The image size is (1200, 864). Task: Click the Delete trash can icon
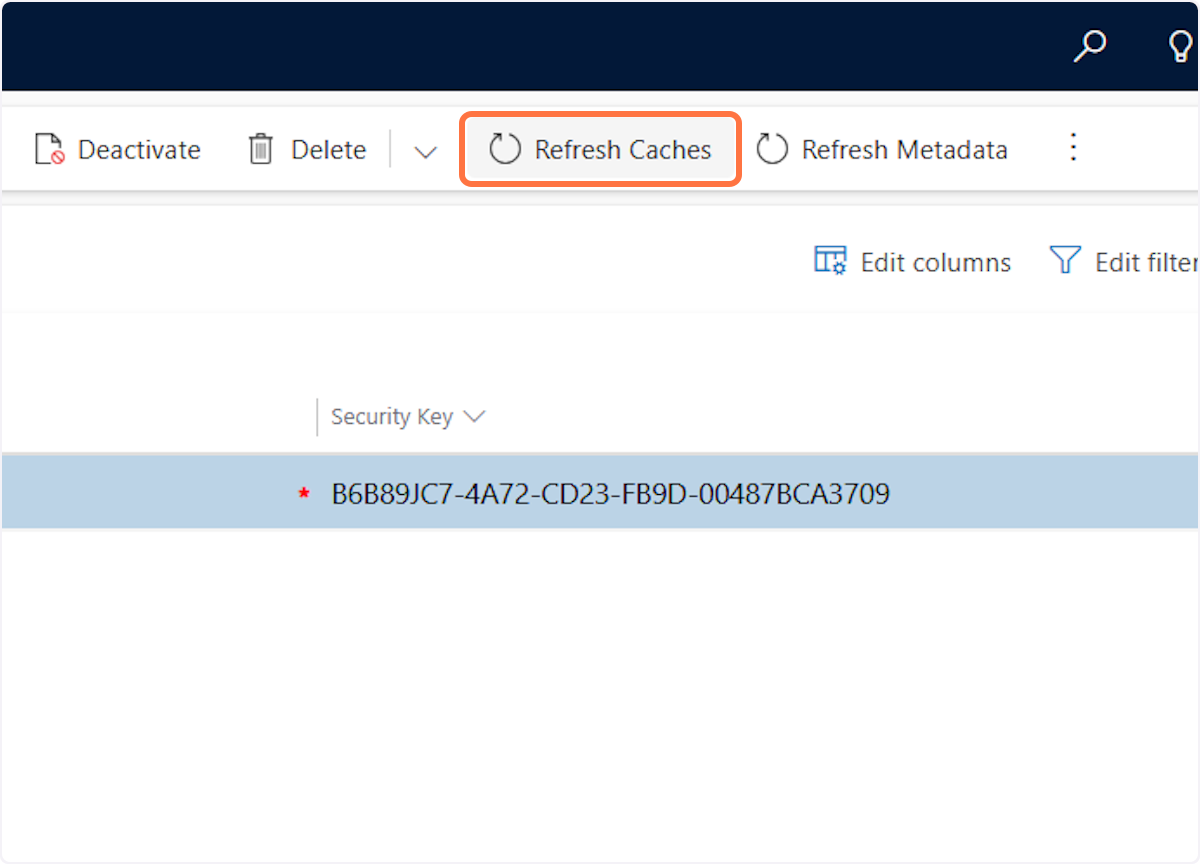[x=260, y=148]
